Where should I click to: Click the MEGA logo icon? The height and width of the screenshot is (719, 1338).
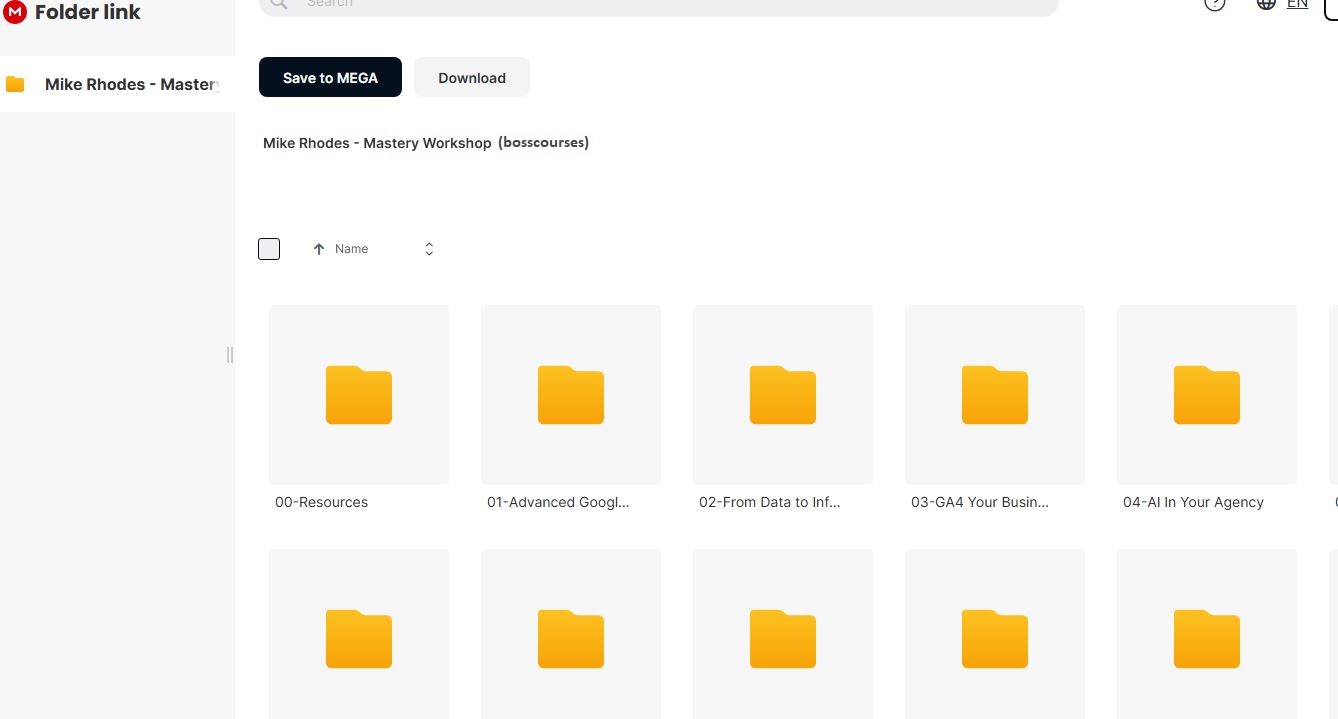[x=15, y=12]
